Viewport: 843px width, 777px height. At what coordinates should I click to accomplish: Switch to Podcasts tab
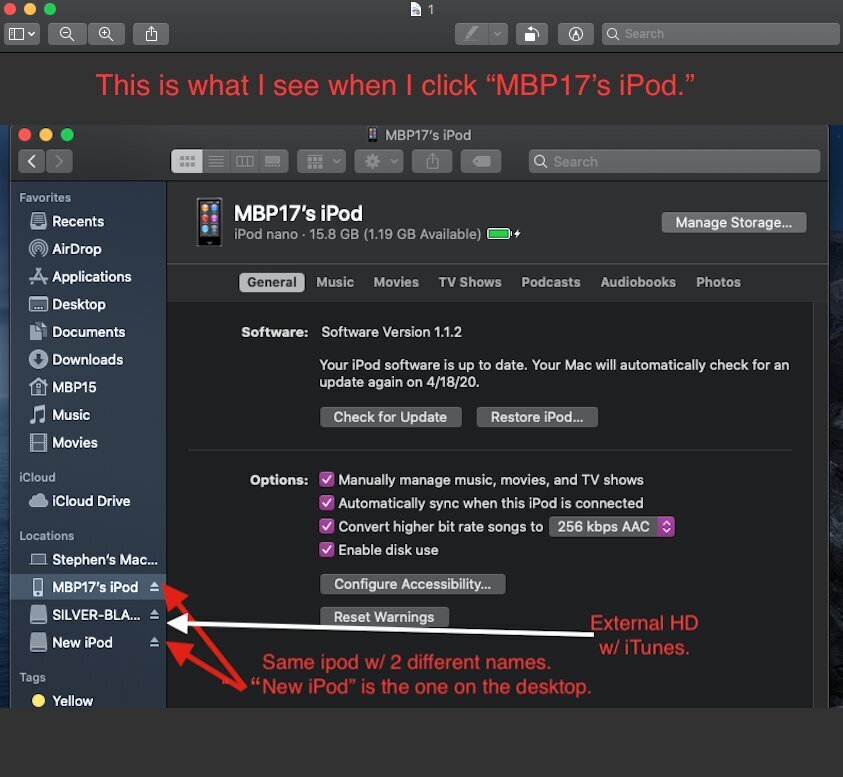coord(551,282)
